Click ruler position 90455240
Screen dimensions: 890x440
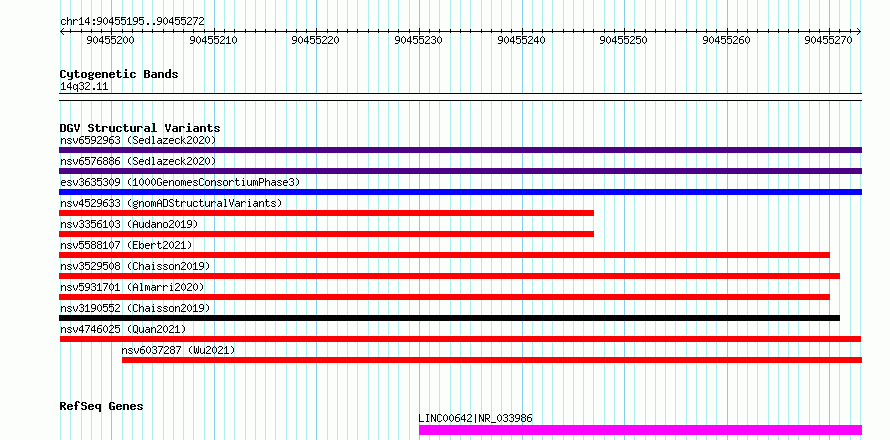pos(522,40)
